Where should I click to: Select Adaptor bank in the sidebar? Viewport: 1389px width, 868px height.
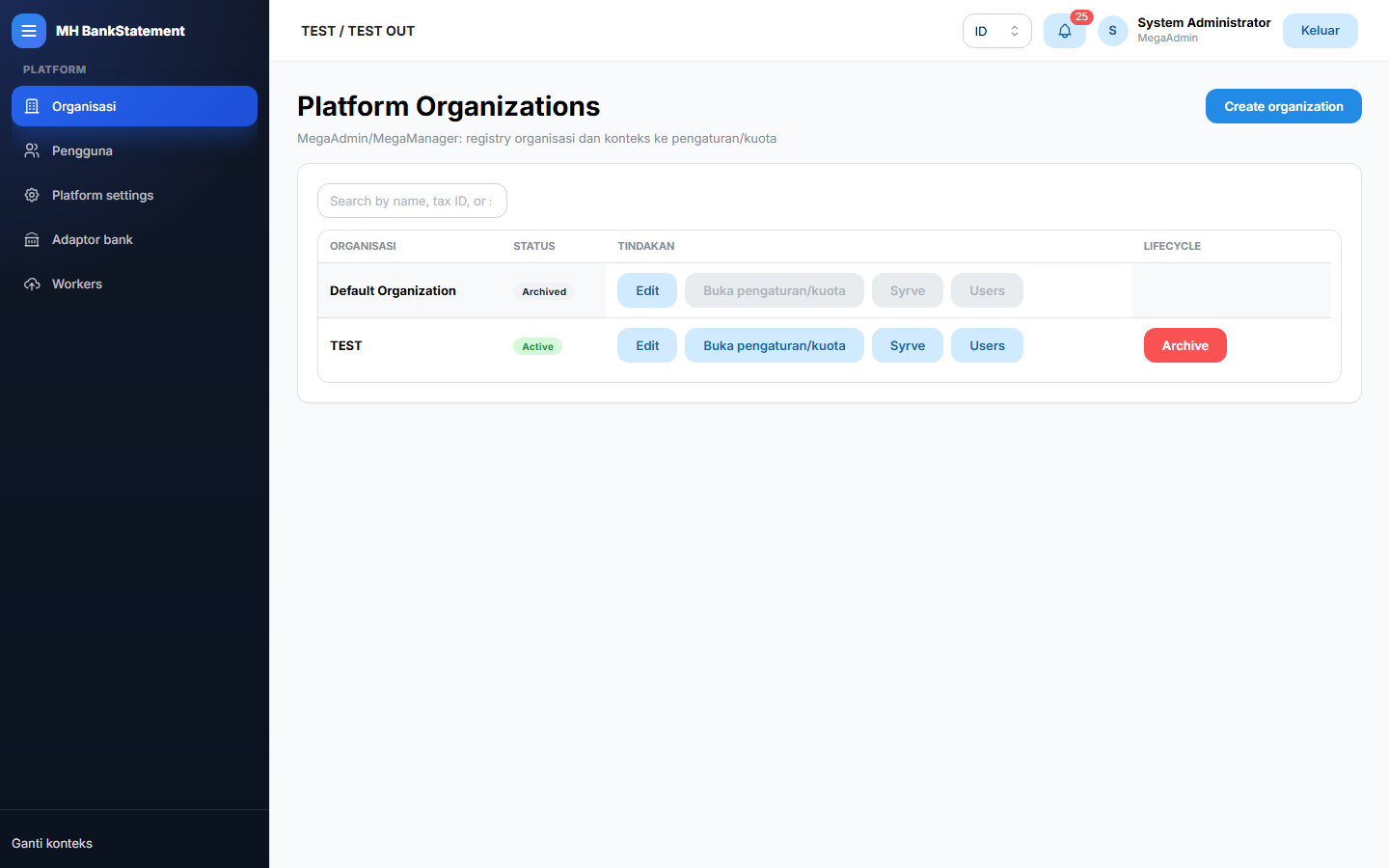[x=134, y=239]
